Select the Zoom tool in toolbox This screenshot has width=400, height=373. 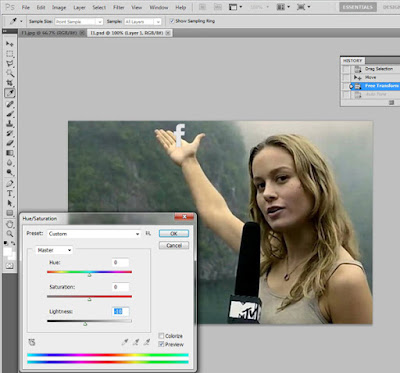pyautogui.click(x=10, y=234)
